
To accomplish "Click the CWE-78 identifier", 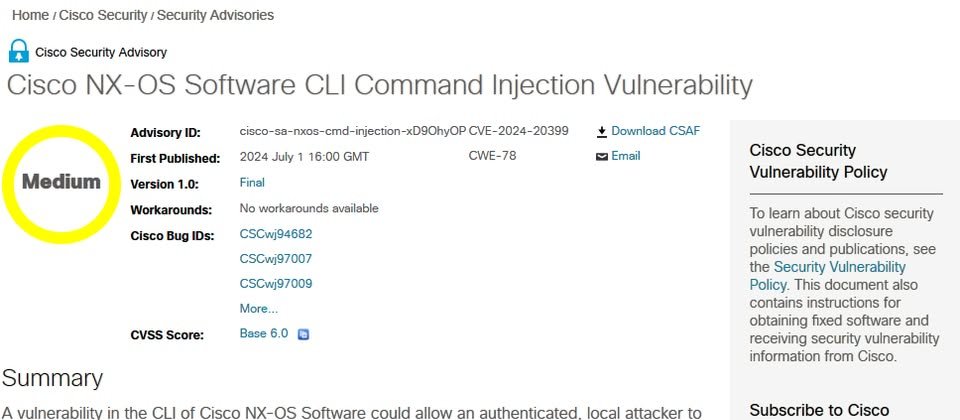I will pyautogui.click(x=492, y=156).
